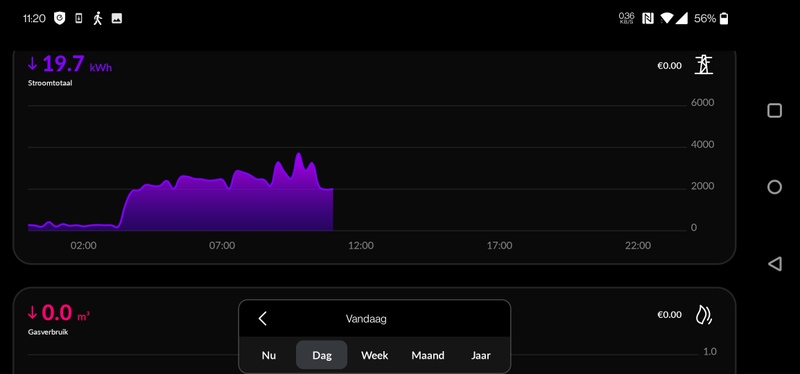The image size is (800, 374).
Task: Tap the purple down-arrow beside 19.7 kWh
Action: (x=33, y=64)
